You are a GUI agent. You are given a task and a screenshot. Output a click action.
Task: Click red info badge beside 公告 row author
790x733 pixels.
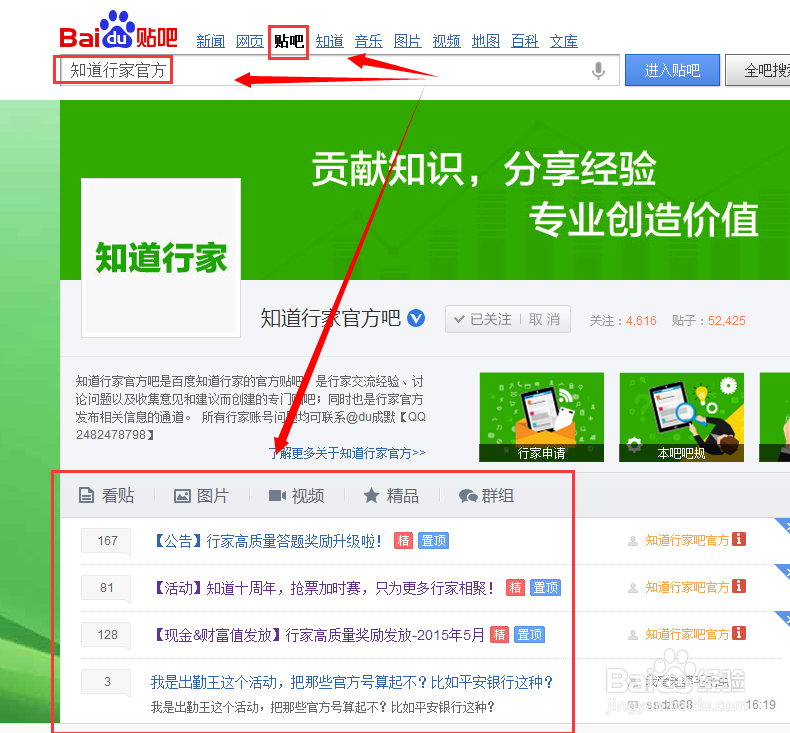[x=739, y=539]
